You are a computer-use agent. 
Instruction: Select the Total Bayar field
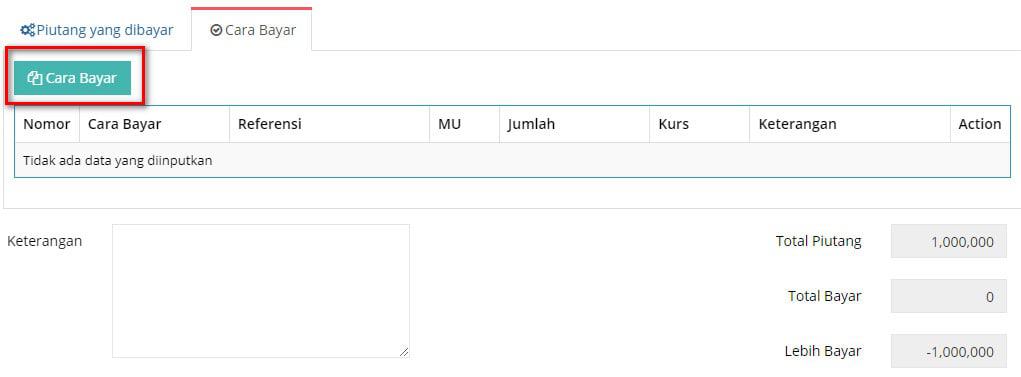click(949, 296)
